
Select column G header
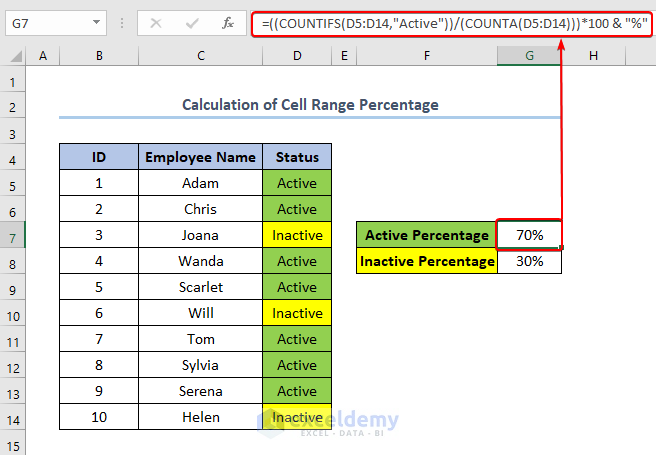529,58
